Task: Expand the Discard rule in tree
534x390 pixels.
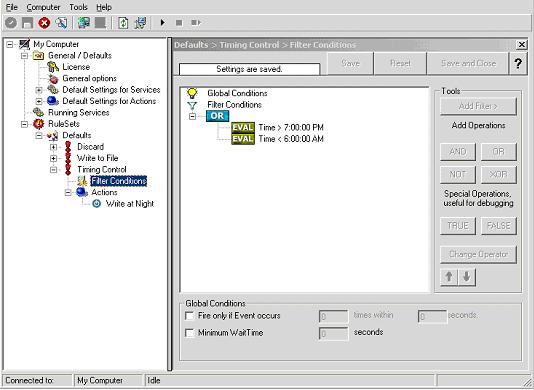Action: click(x=53, y=147)
